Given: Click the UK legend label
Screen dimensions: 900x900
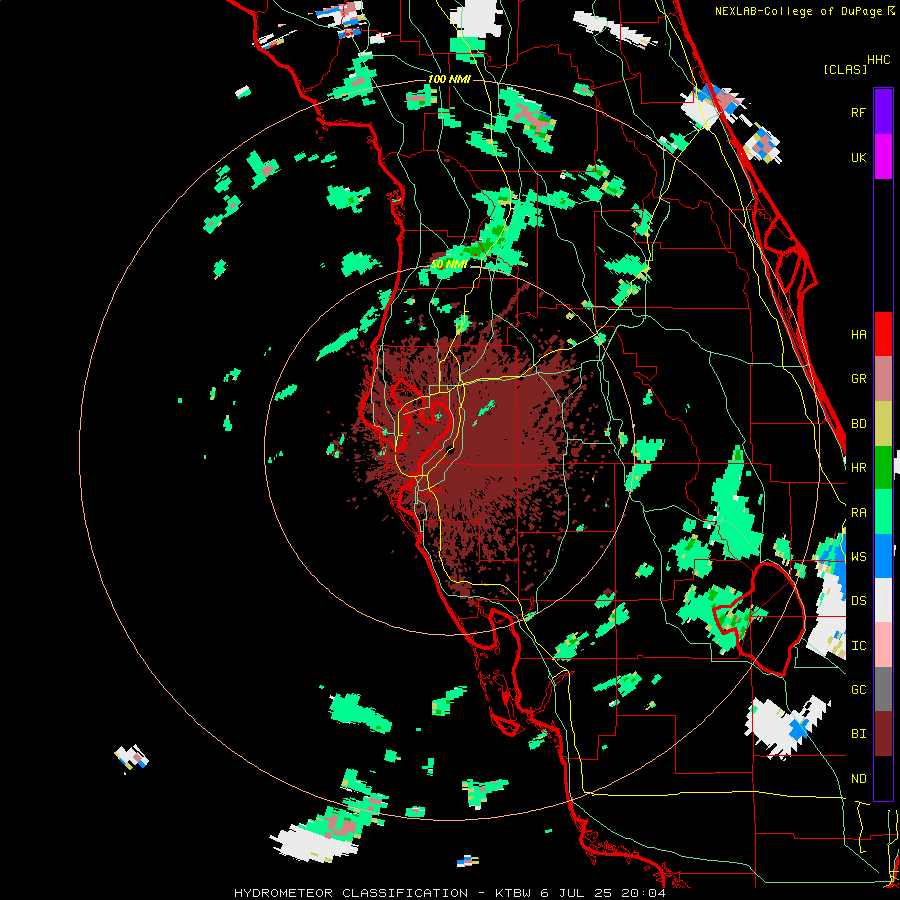Looking at the screenshot, I should (858, 157).
